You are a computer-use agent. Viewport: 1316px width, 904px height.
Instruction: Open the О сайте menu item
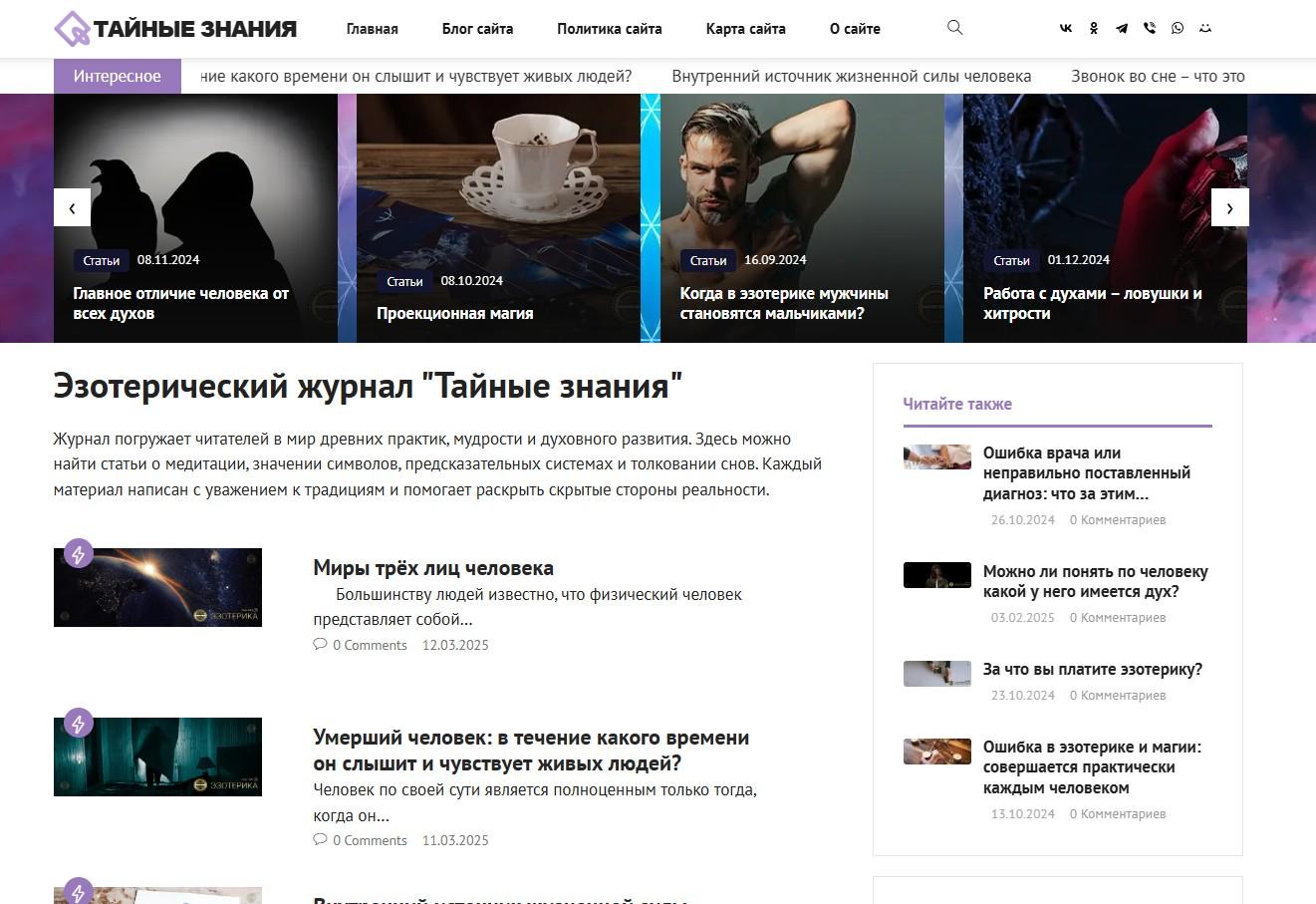[855, 29]
